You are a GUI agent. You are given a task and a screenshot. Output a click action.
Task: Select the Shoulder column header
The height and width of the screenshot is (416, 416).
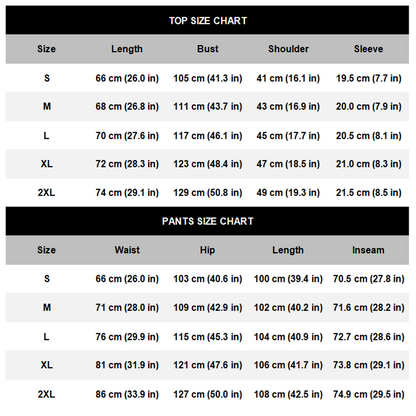pos(288,49)
